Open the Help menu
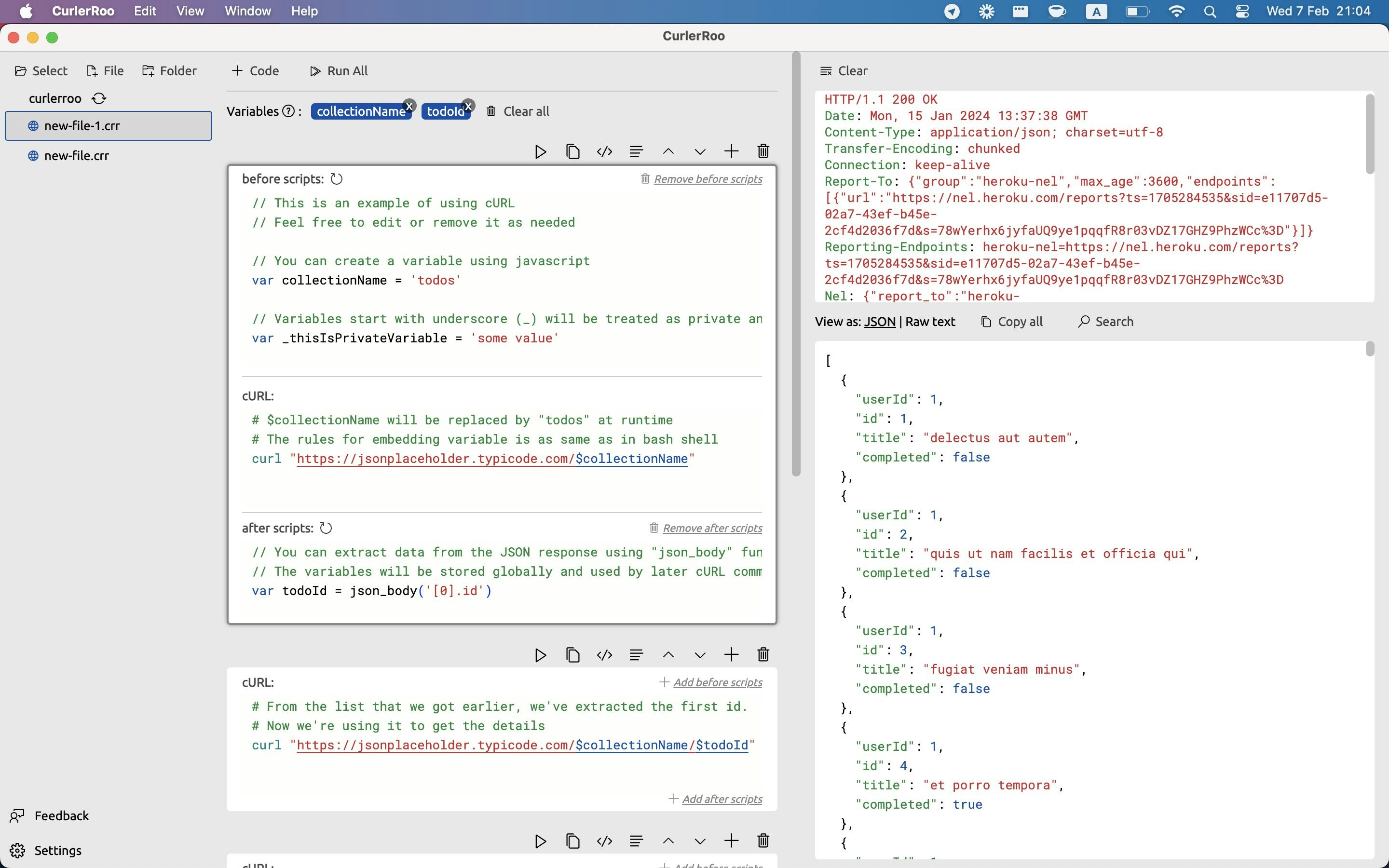This screenshot has height=868, width=1389. pos(304,11)
